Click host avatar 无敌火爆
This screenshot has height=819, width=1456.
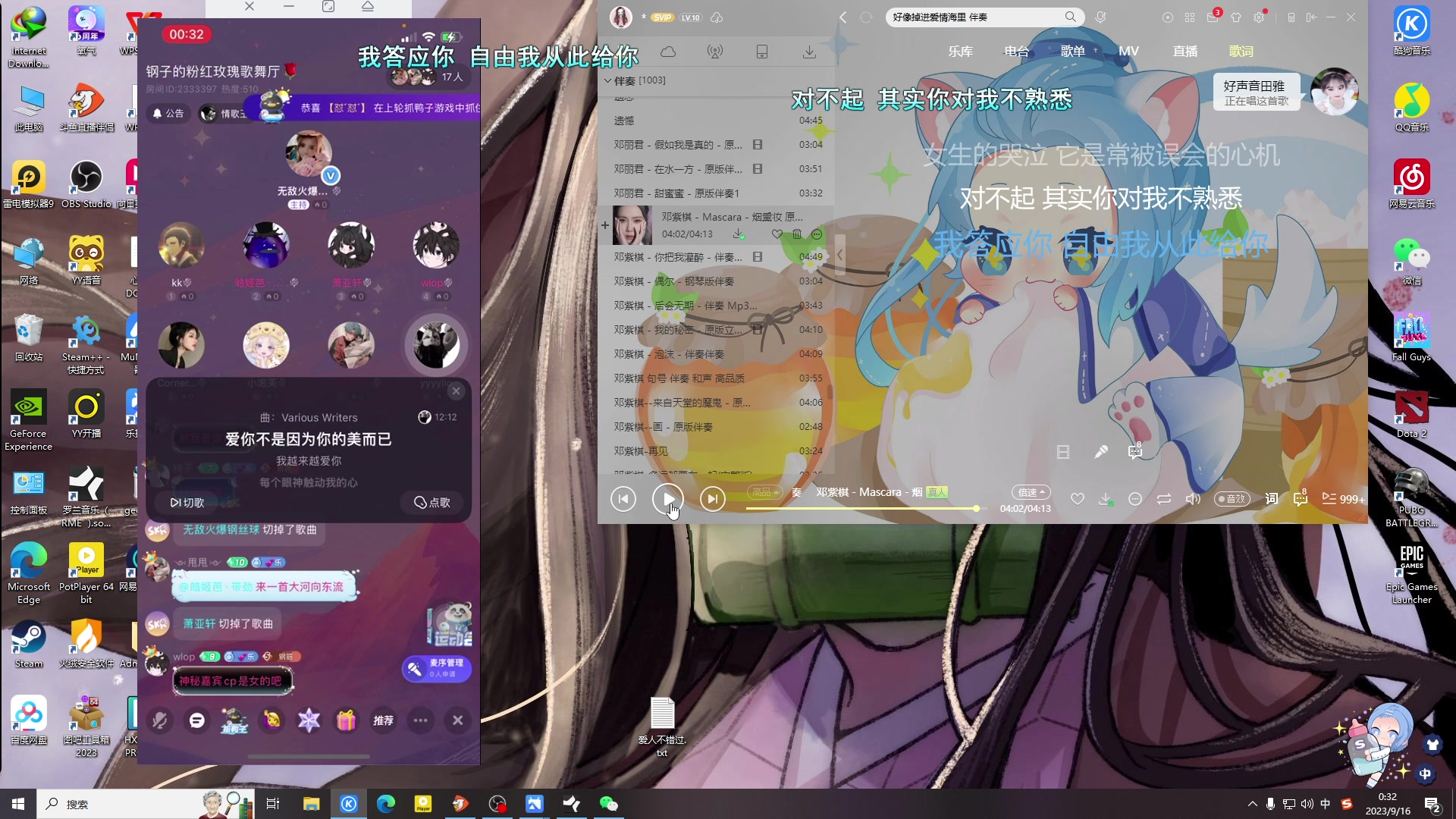pos(308,154)
